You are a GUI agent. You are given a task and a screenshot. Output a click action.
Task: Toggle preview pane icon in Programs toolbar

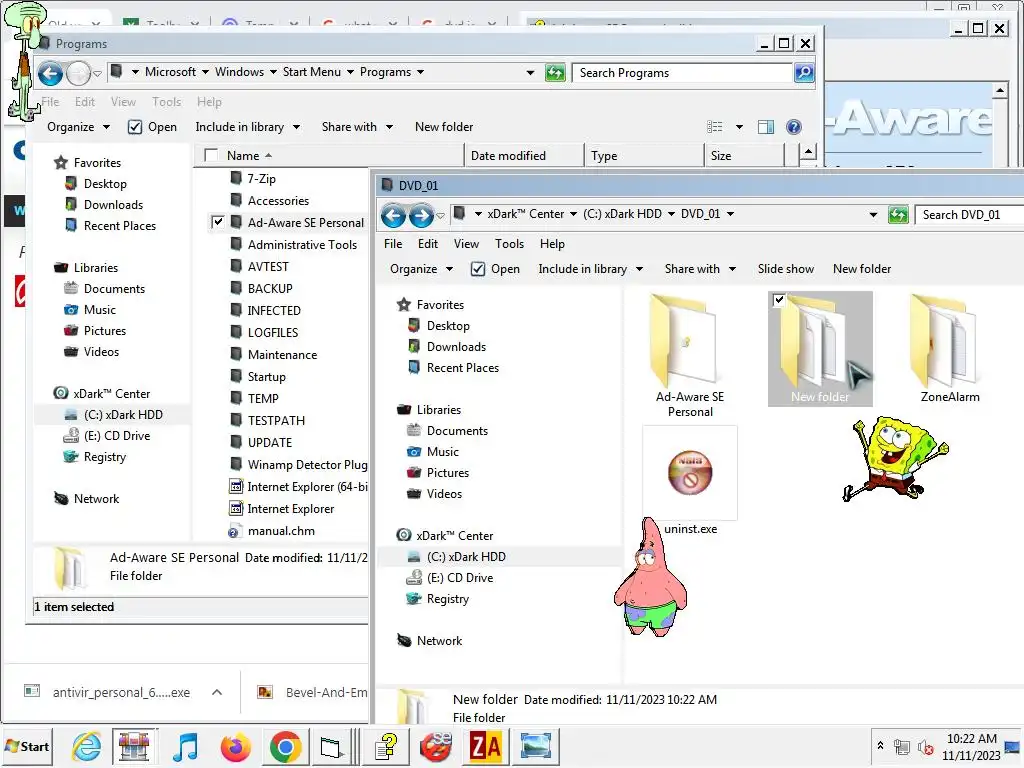click(765, 127)
